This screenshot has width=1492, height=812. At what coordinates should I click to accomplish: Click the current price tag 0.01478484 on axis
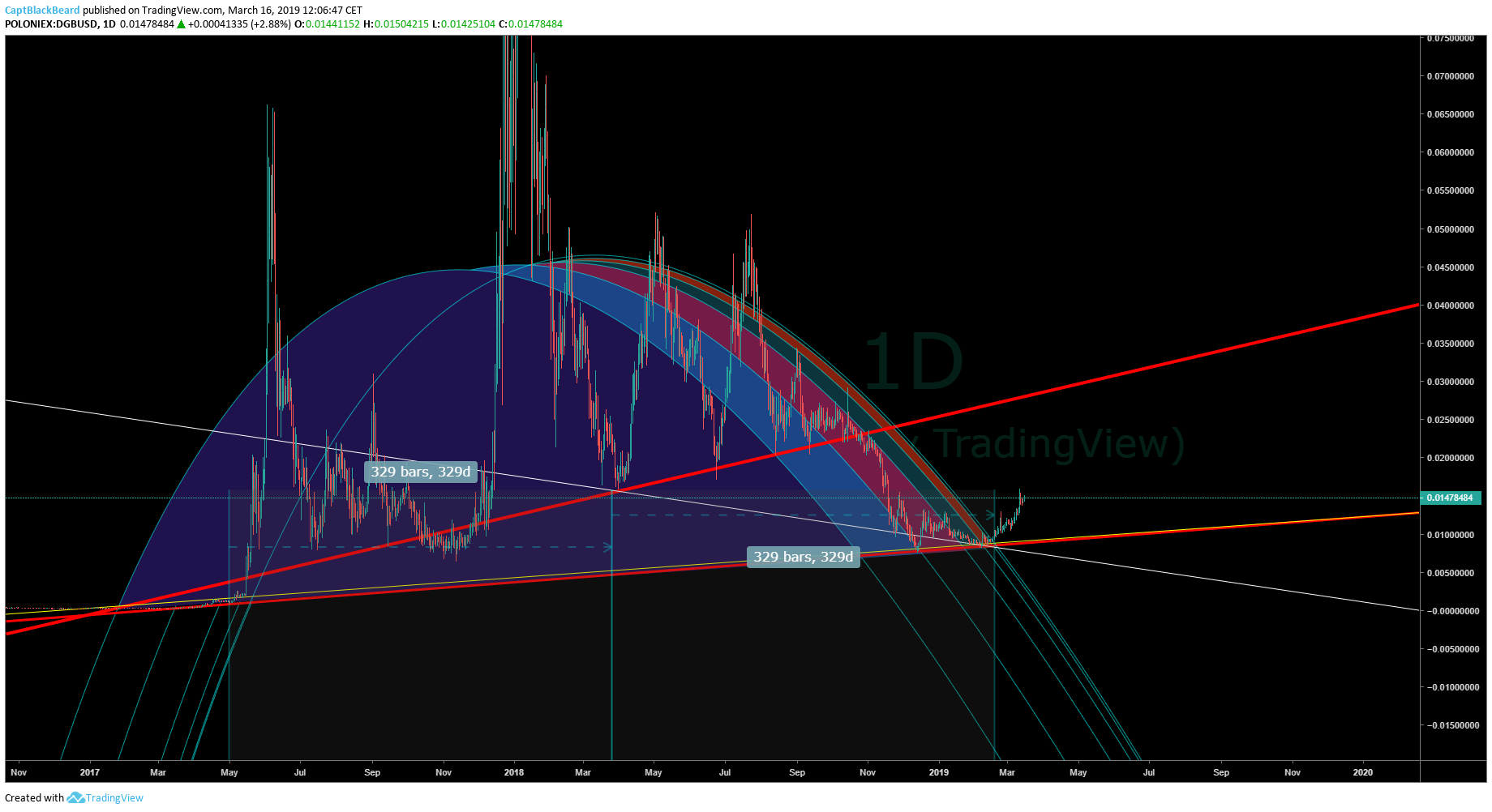click(x=1451, y=498)
